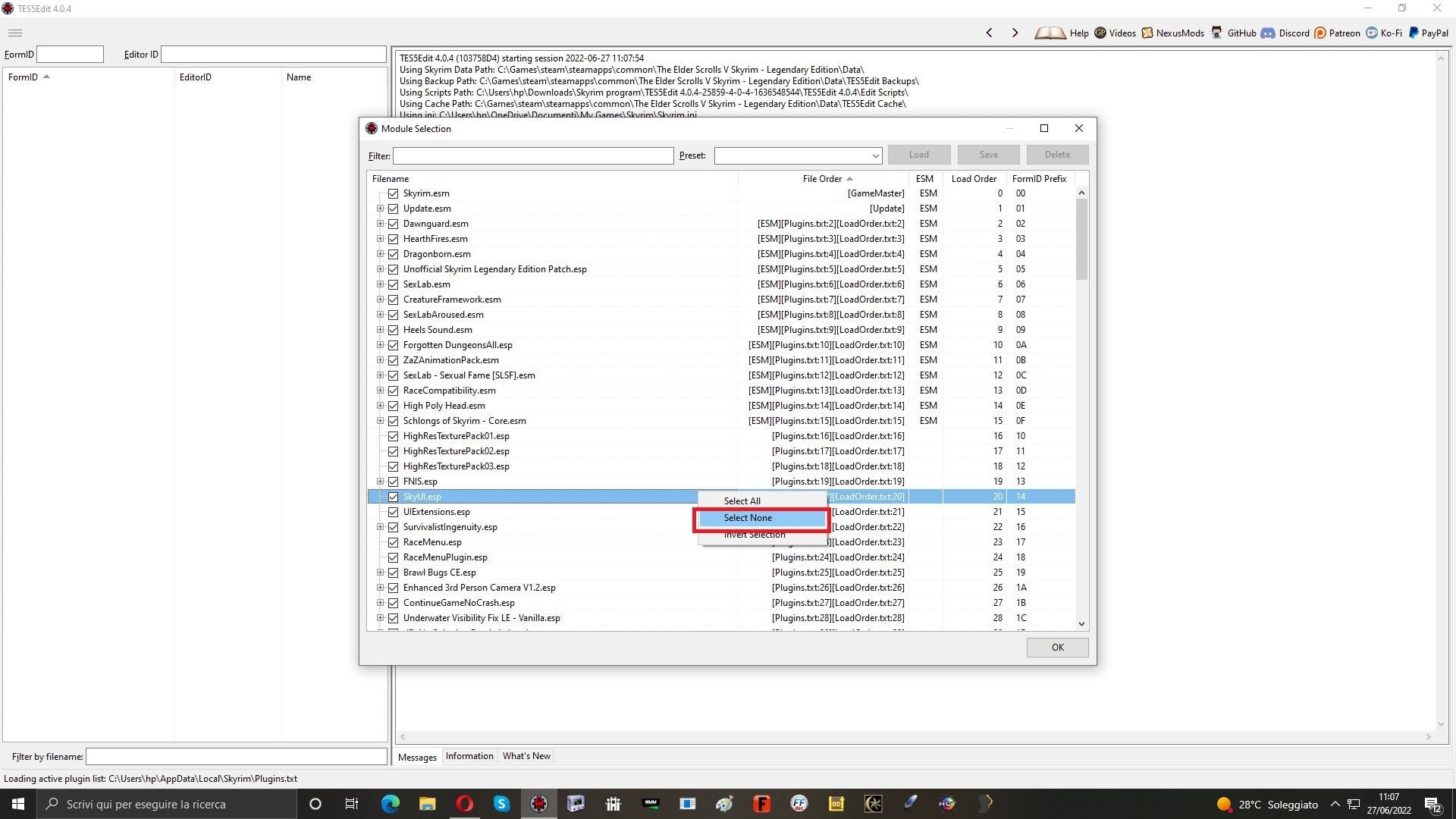
Task: Click the back navigation arrow
Action: point(989,33)
